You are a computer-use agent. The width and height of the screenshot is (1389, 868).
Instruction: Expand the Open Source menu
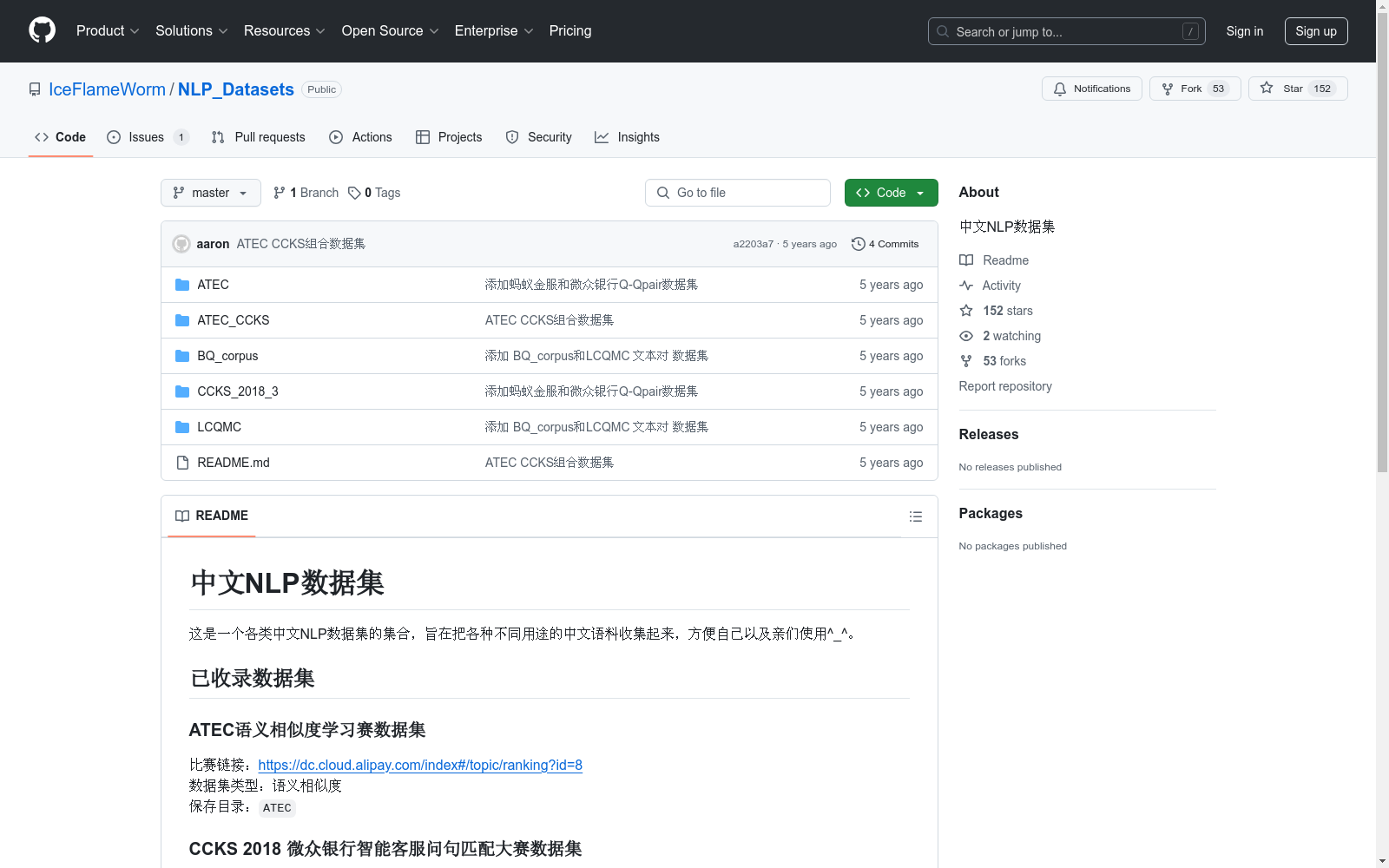click(391, 30)
